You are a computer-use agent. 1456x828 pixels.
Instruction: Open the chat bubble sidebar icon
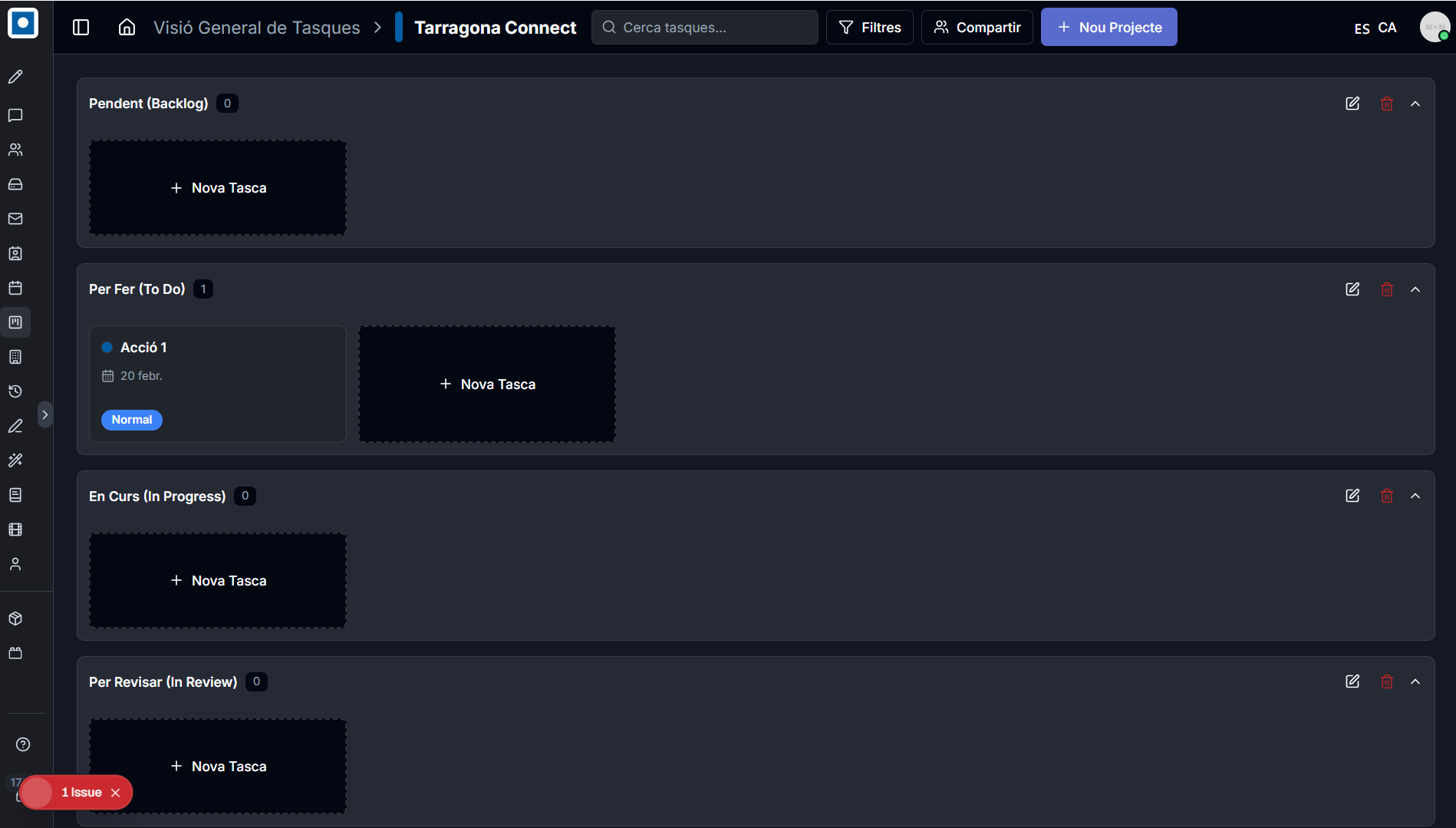tap(15, 115)
